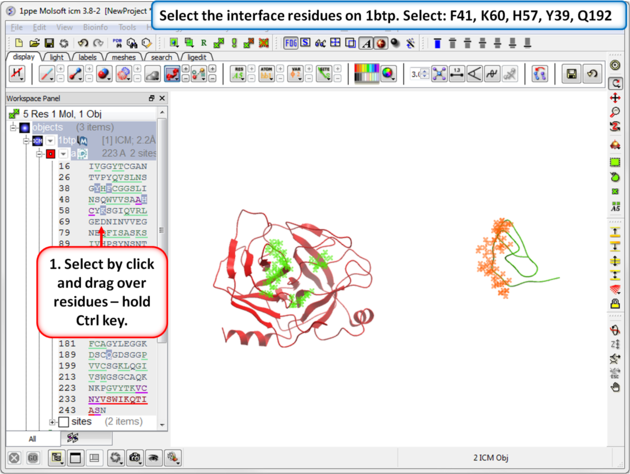The height and width of the screenshot is (474, 630).
Task: Click the save disk icon in display toolbar
Action: (x=571, y=74)
